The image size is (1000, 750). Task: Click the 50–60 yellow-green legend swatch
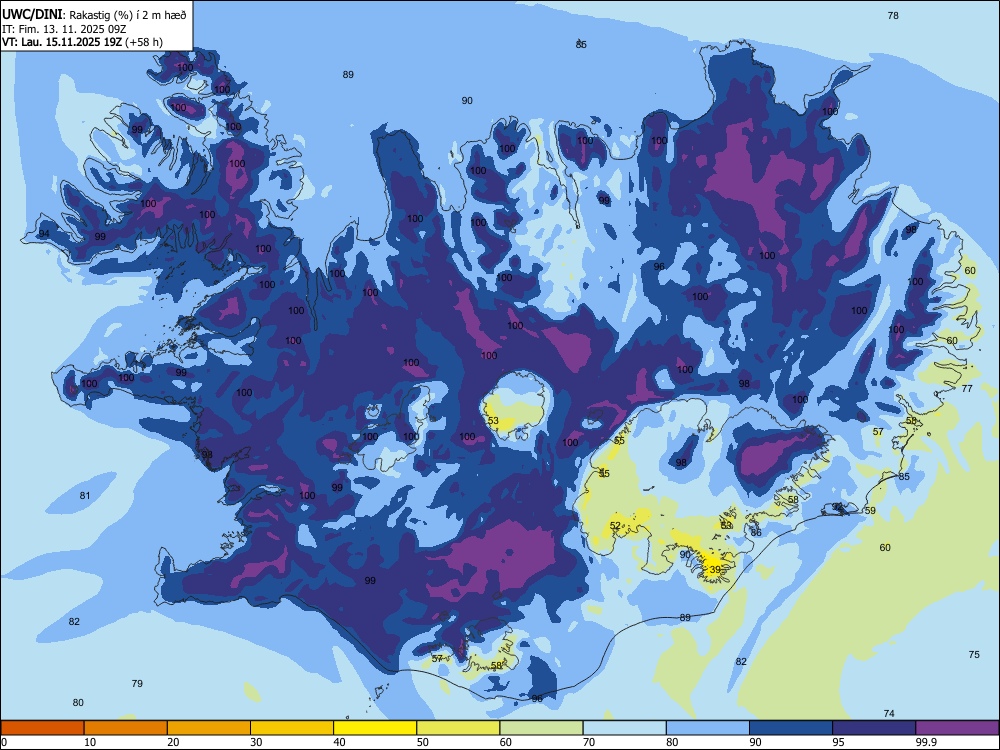coord(458,728)
